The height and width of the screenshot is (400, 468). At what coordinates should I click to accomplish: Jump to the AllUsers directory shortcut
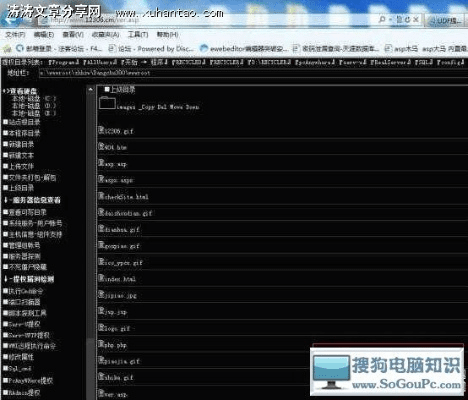click(100, 62)
